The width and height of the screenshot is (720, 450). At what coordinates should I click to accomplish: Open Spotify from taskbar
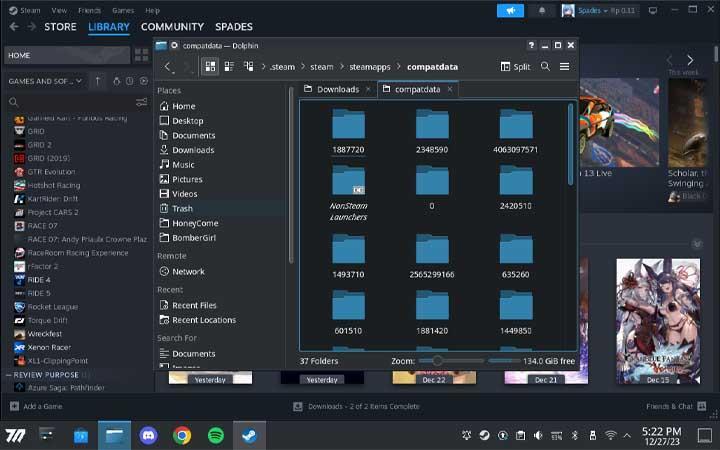(x=216, y=435)
